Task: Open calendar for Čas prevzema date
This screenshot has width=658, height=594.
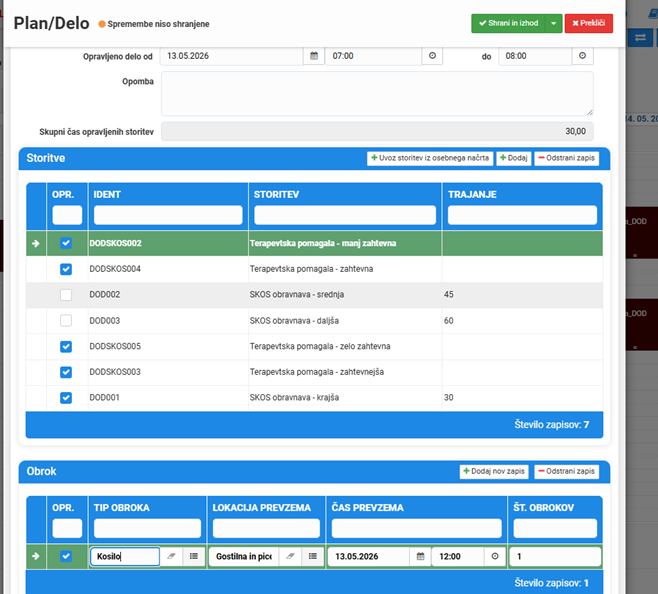Action: pyautogui.click(x=420, y=556)
